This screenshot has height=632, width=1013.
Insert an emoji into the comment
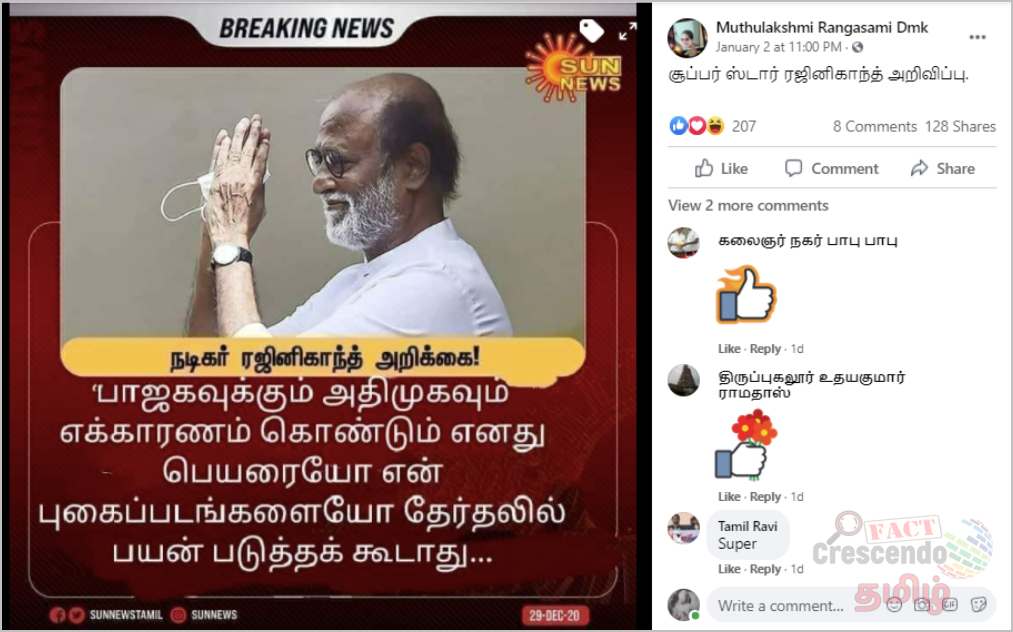pos(894,605)
